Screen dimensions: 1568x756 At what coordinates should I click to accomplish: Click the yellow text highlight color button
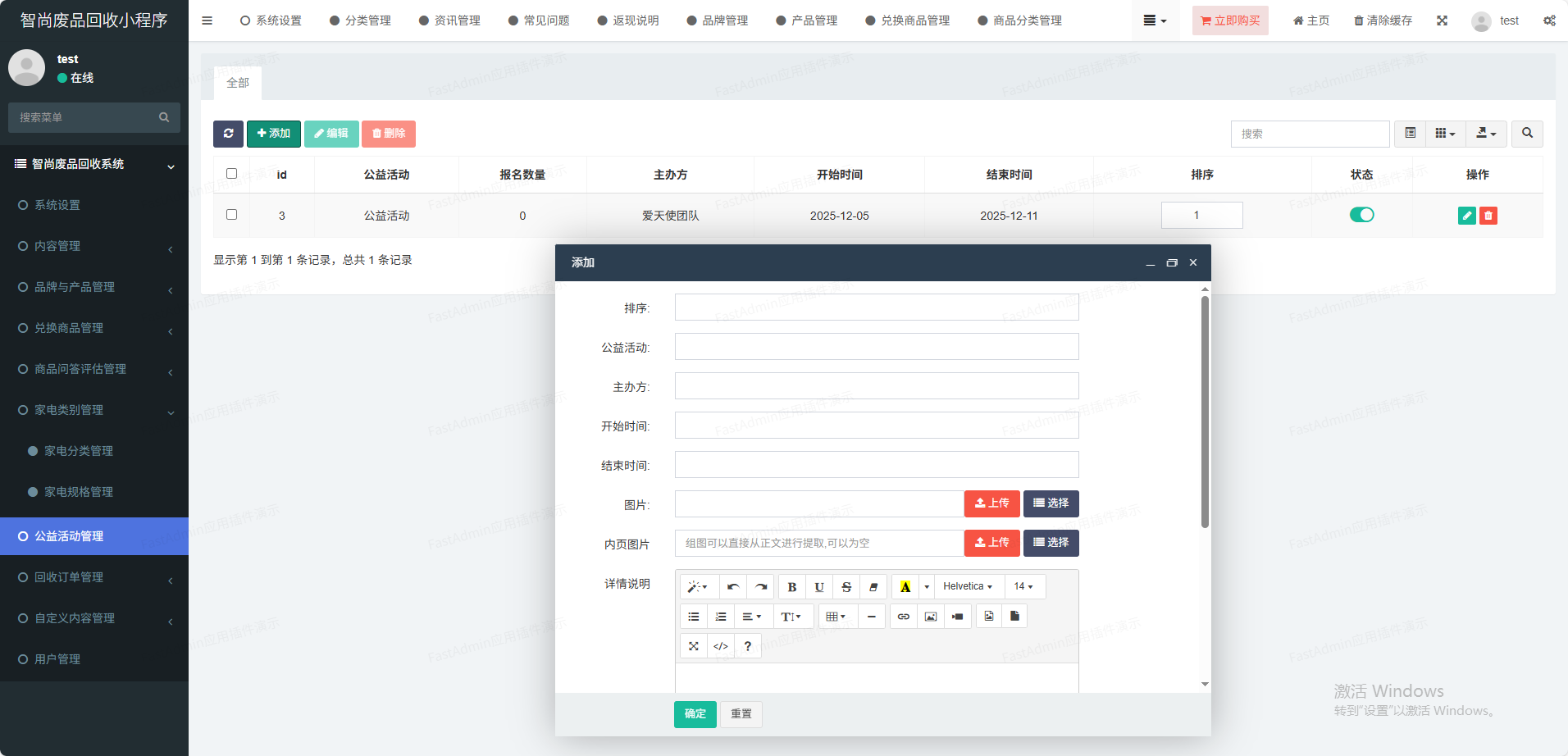pyautogui.click(x=905, y=587)
